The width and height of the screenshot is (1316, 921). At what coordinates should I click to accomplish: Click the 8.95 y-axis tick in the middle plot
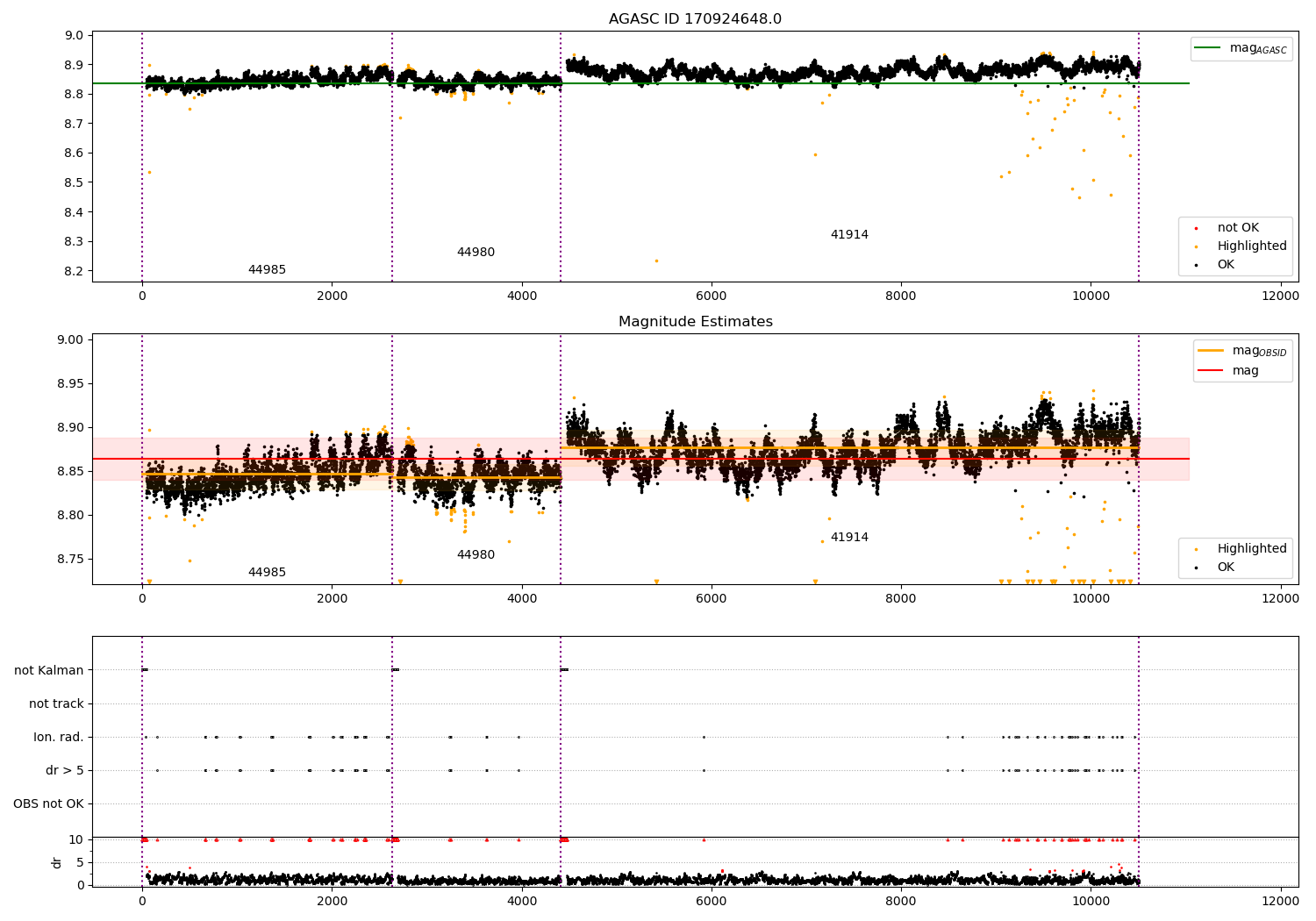point(71,383)
